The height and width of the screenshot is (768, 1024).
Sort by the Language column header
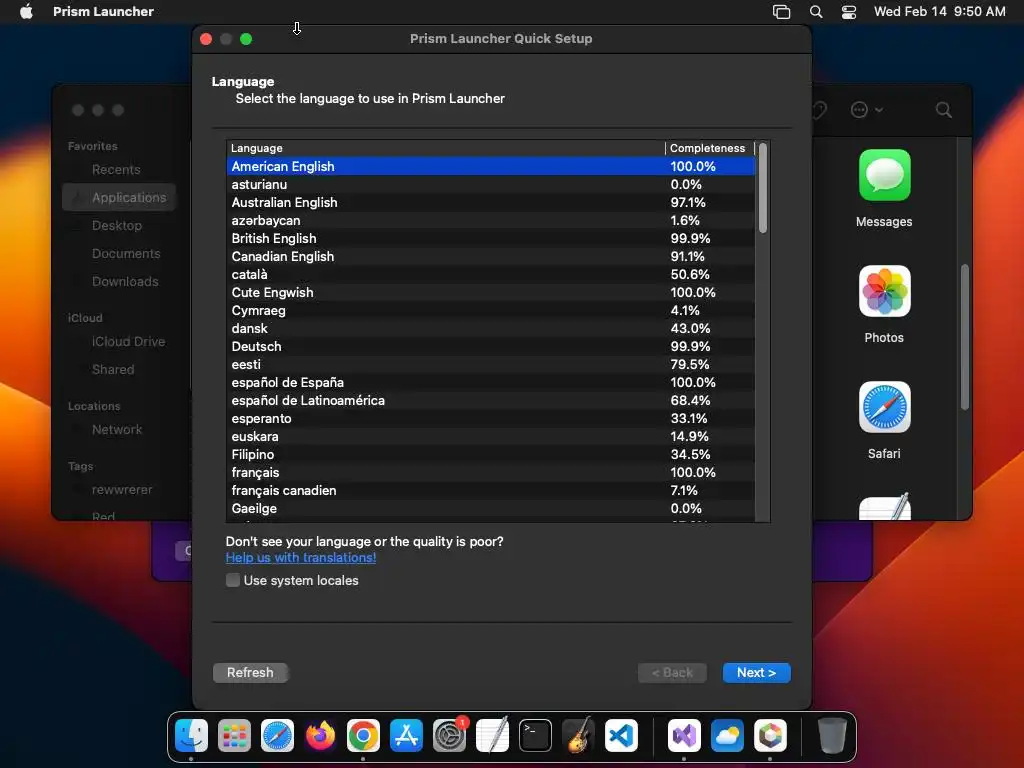click(445, 148)
